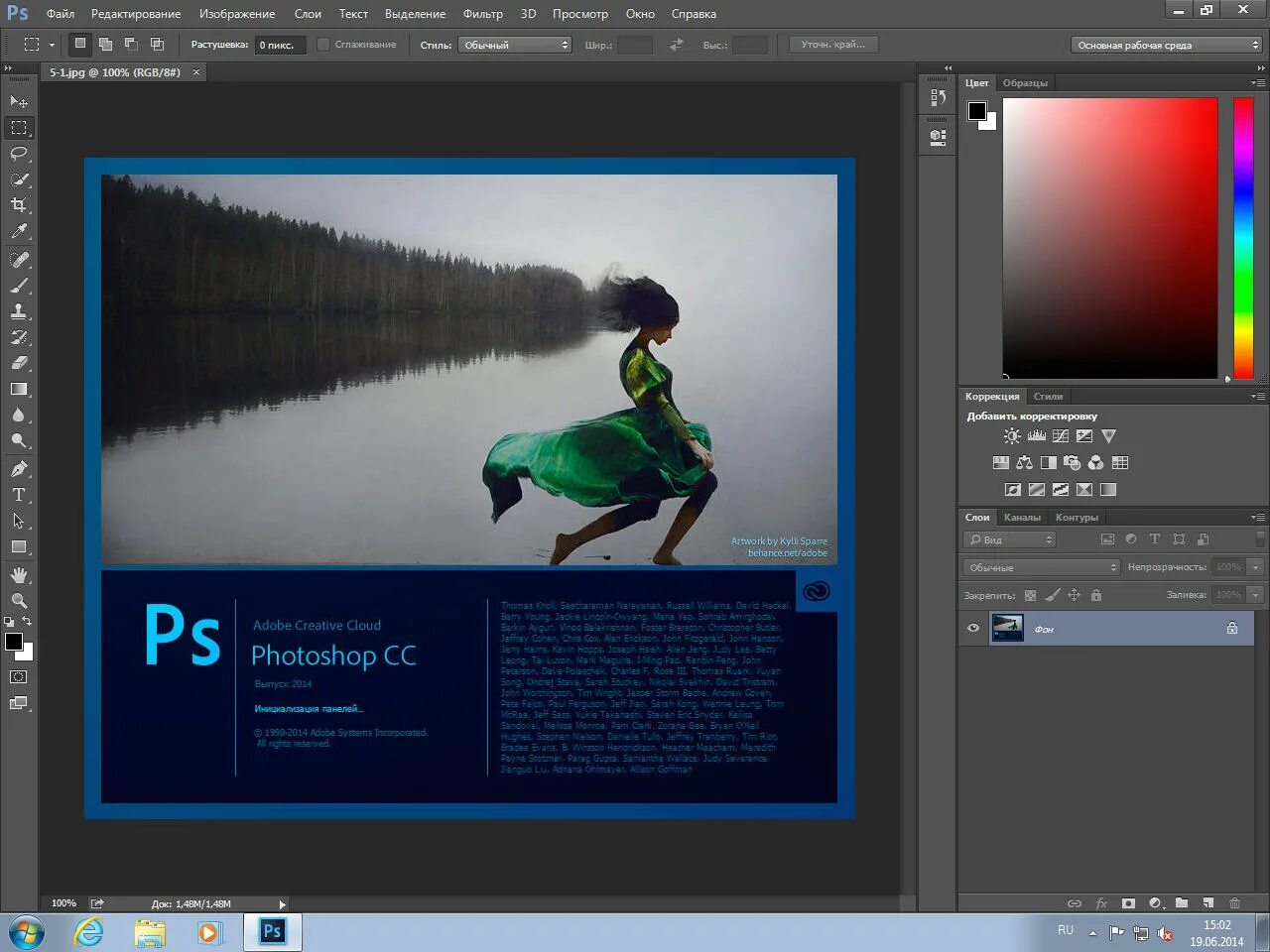The image size is (1270, 952).
Task: Select the Brush tool
Action: click(18, 283)
